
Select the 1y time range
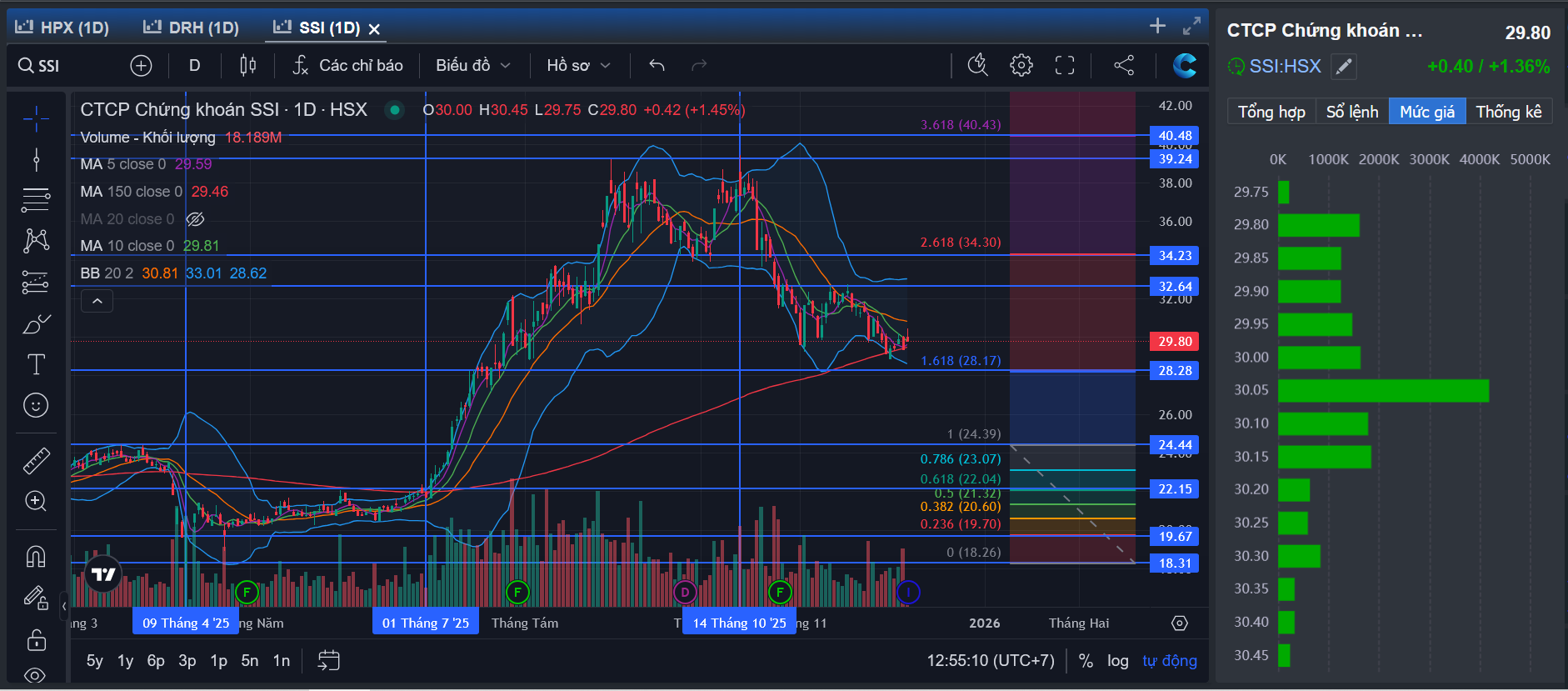point(125,661)
